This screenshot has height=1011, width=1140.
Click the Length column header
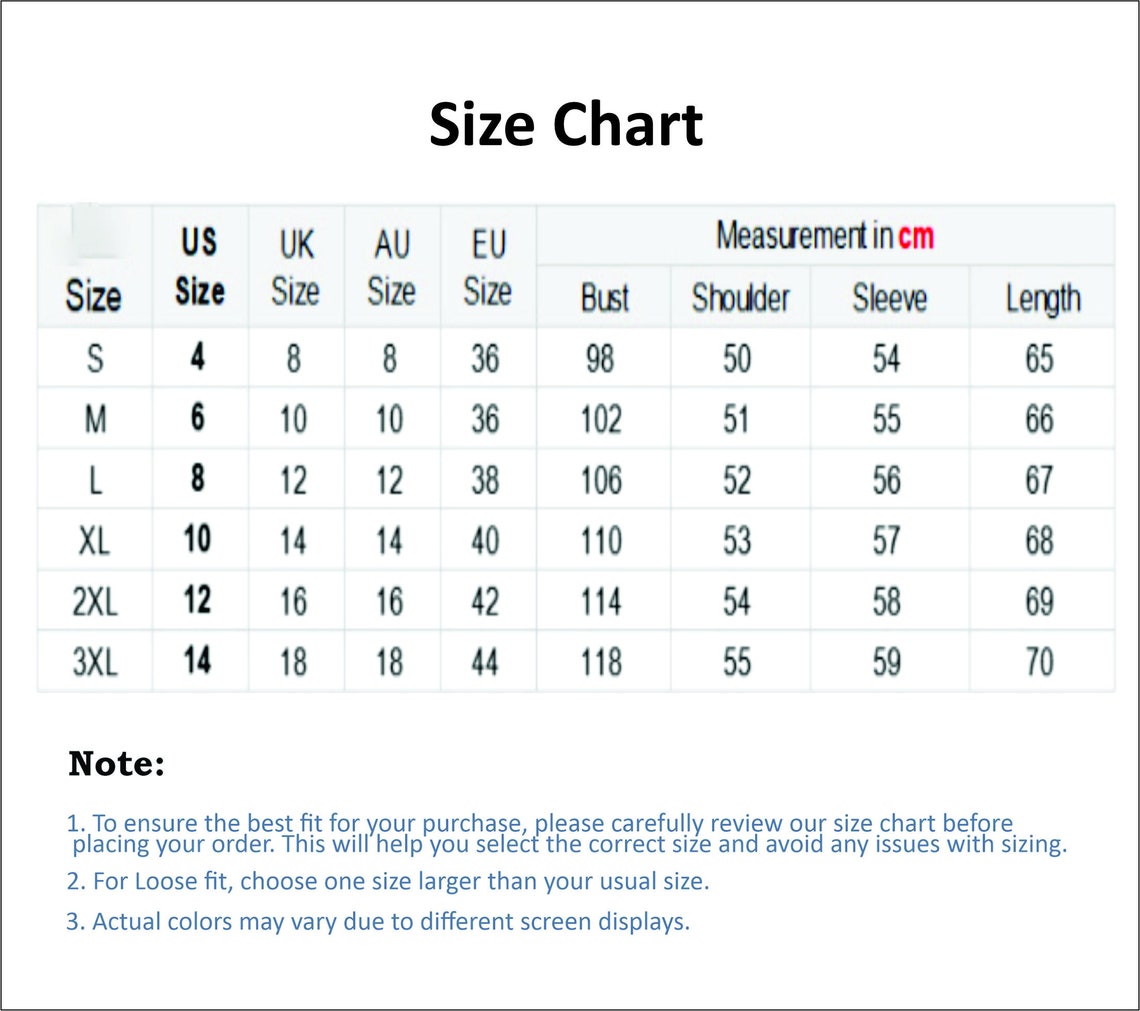coord(1042,298)
